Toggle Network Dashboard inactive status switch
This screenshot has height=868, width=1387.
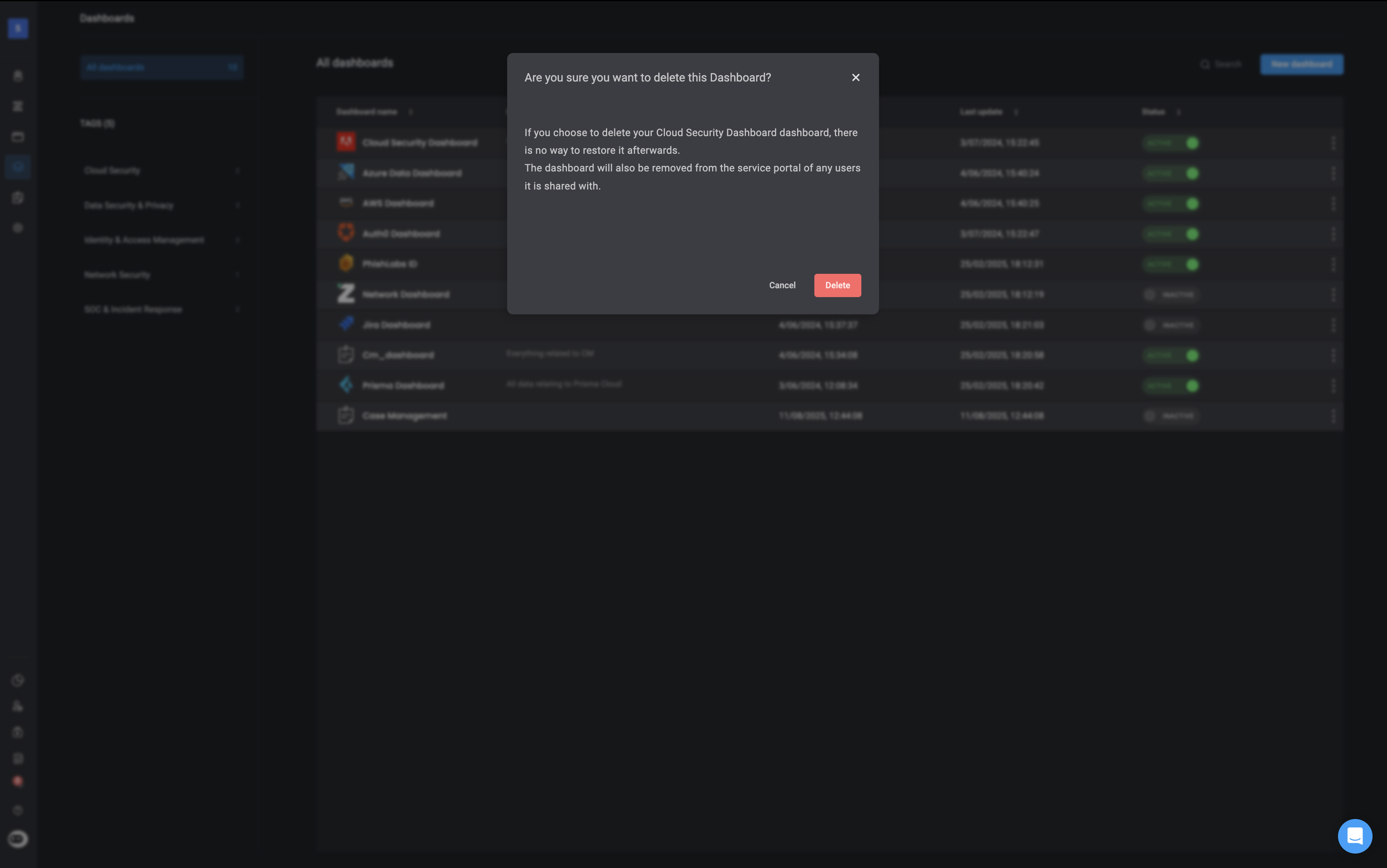coord(1170,295)
